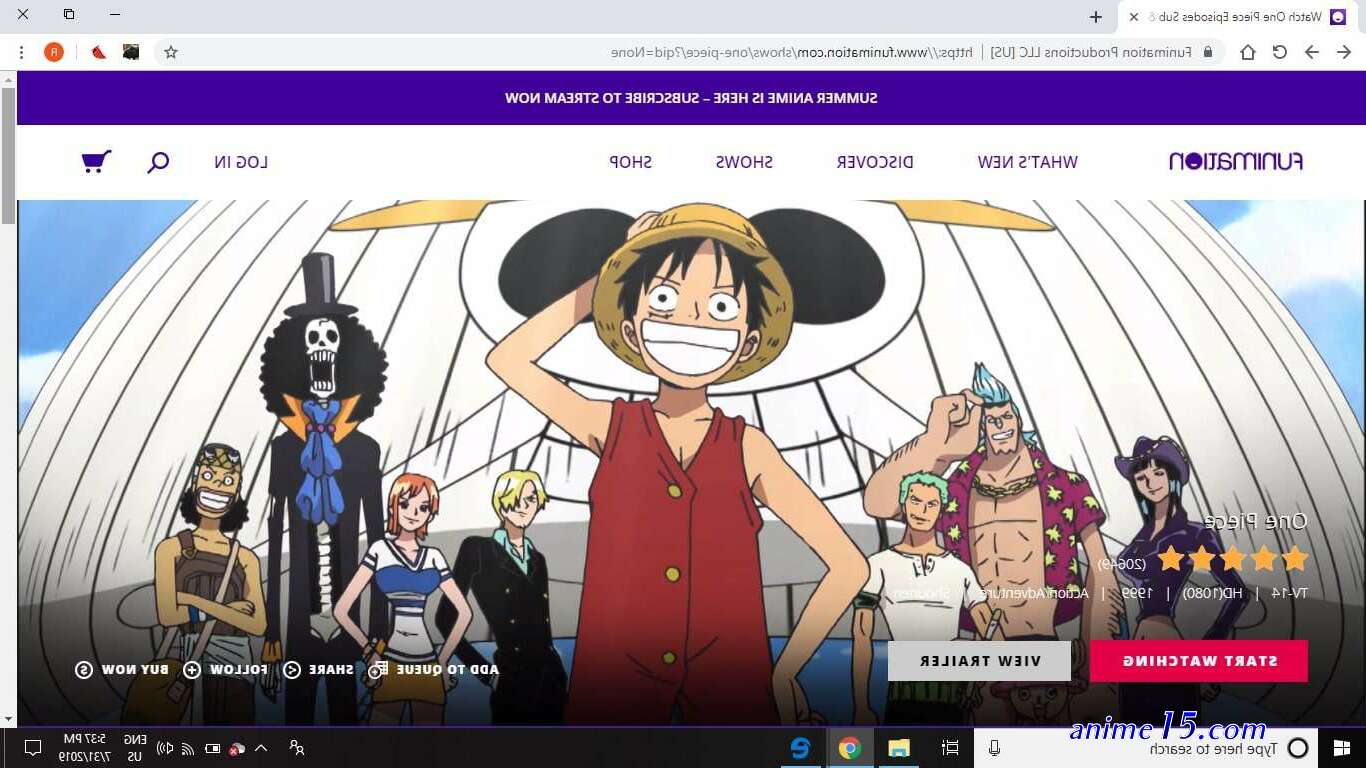
Task: Click the summer anime subscribe banner
Action: 691,98
